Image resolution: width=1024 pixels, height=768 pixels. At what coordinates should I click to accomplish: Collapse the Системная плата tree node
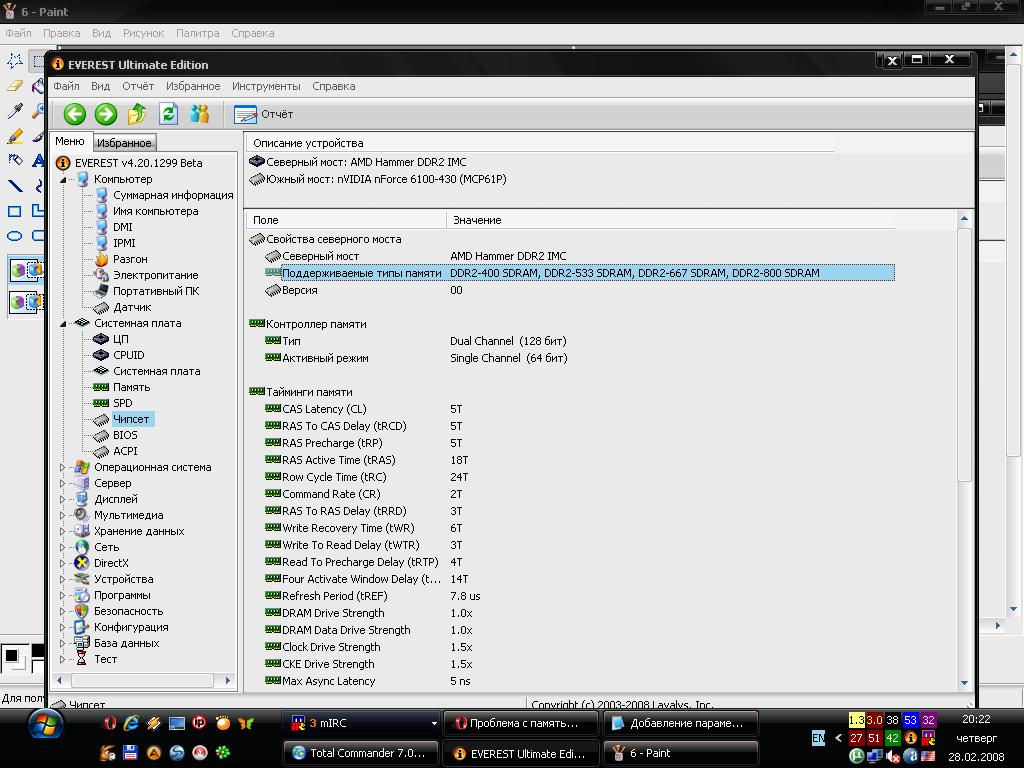point(63,323)
